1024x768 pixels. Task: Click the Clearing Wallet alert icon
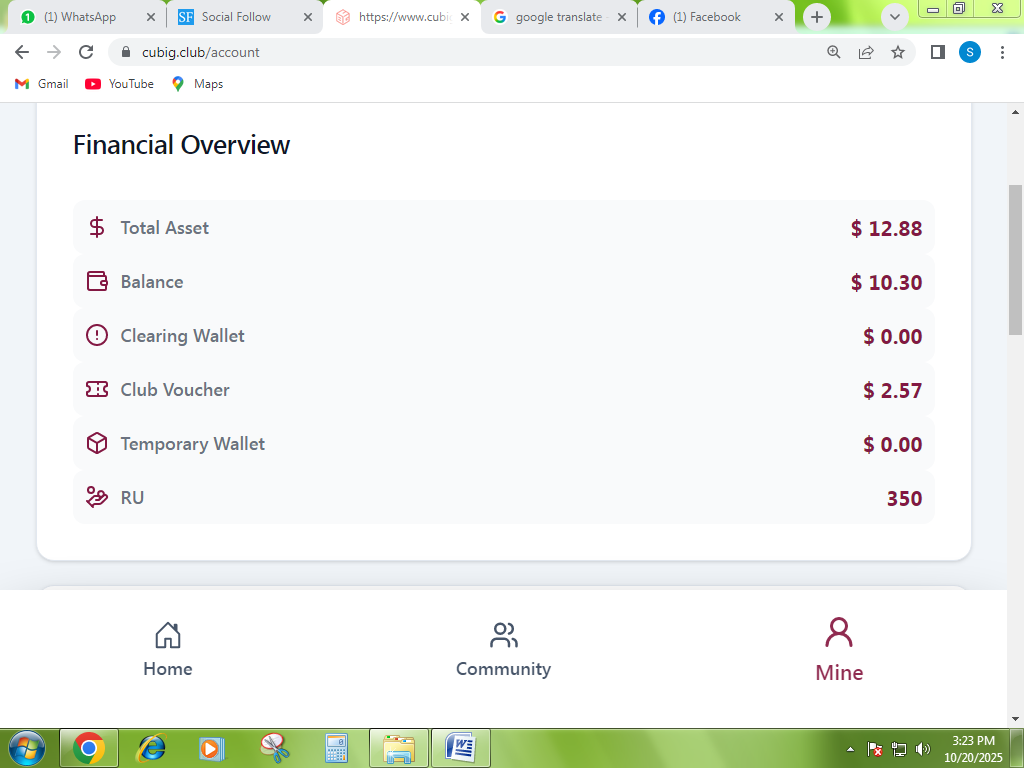(97, 336)
